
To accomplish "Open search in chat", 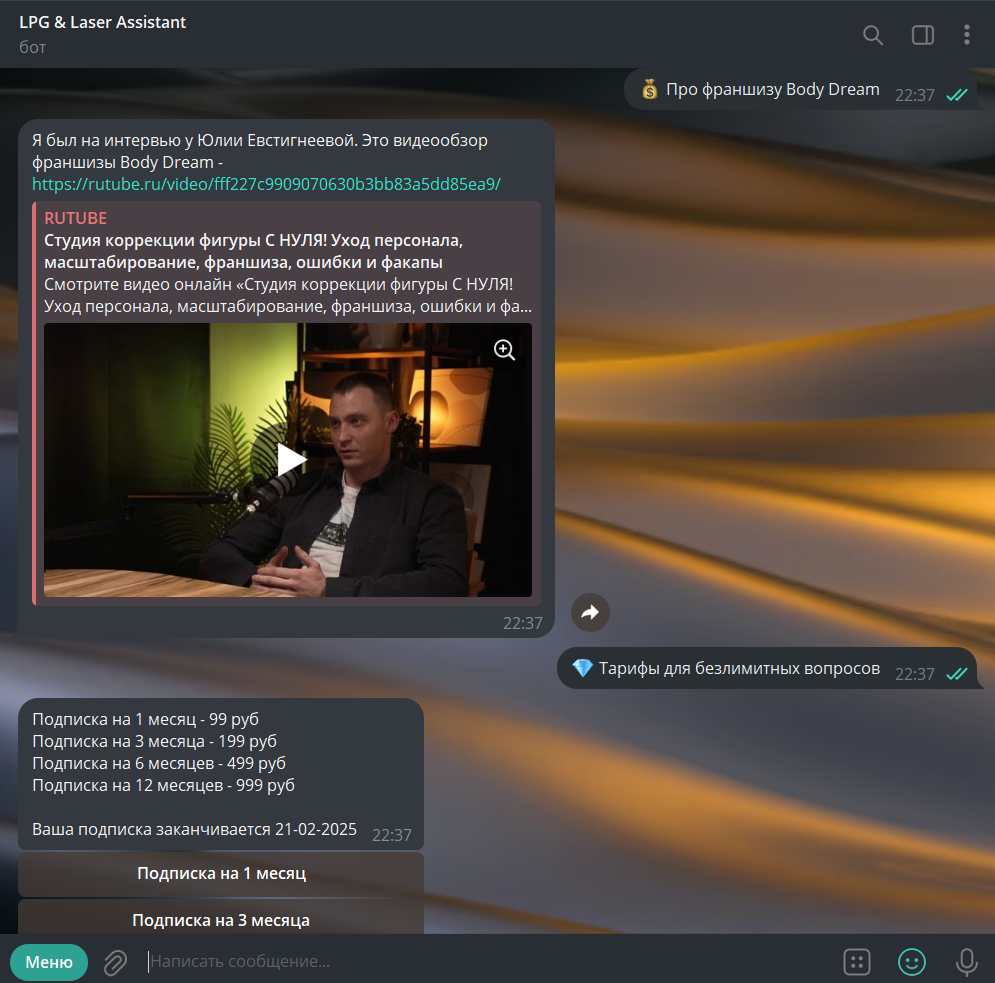I will point(873,35).
